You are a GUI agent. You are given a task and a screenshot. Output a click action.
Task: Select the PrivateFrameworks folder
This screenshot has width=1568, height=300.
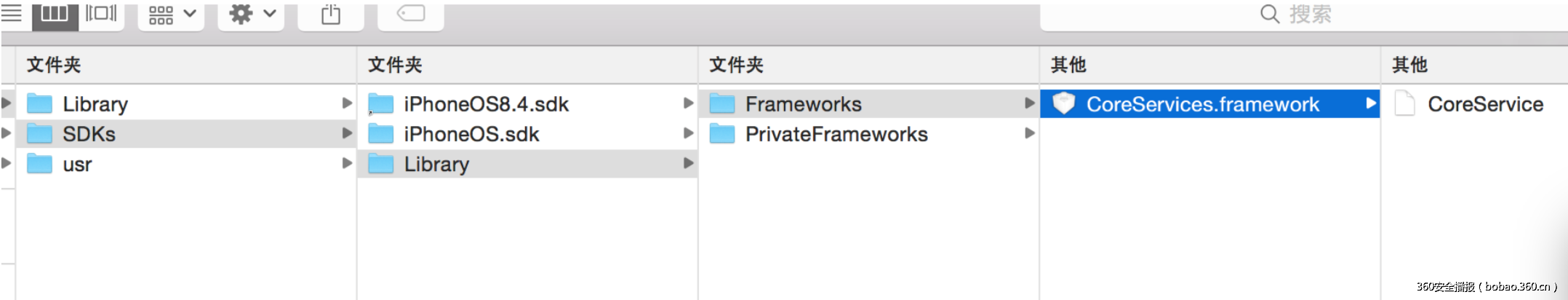836,134
